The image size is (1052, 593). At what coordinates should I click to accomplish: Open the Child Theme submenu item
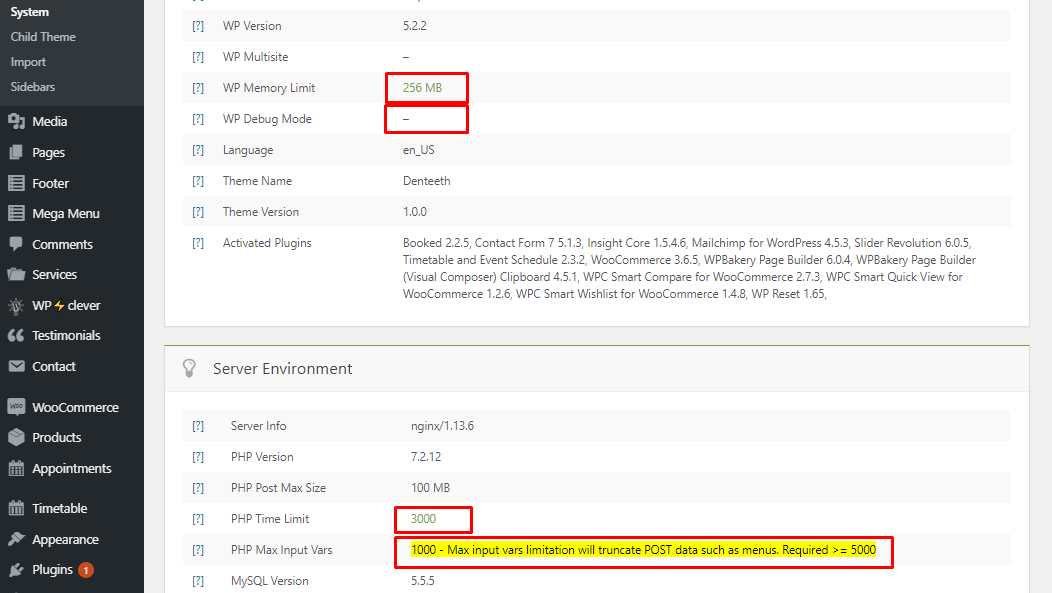click(x=43, y=37)
